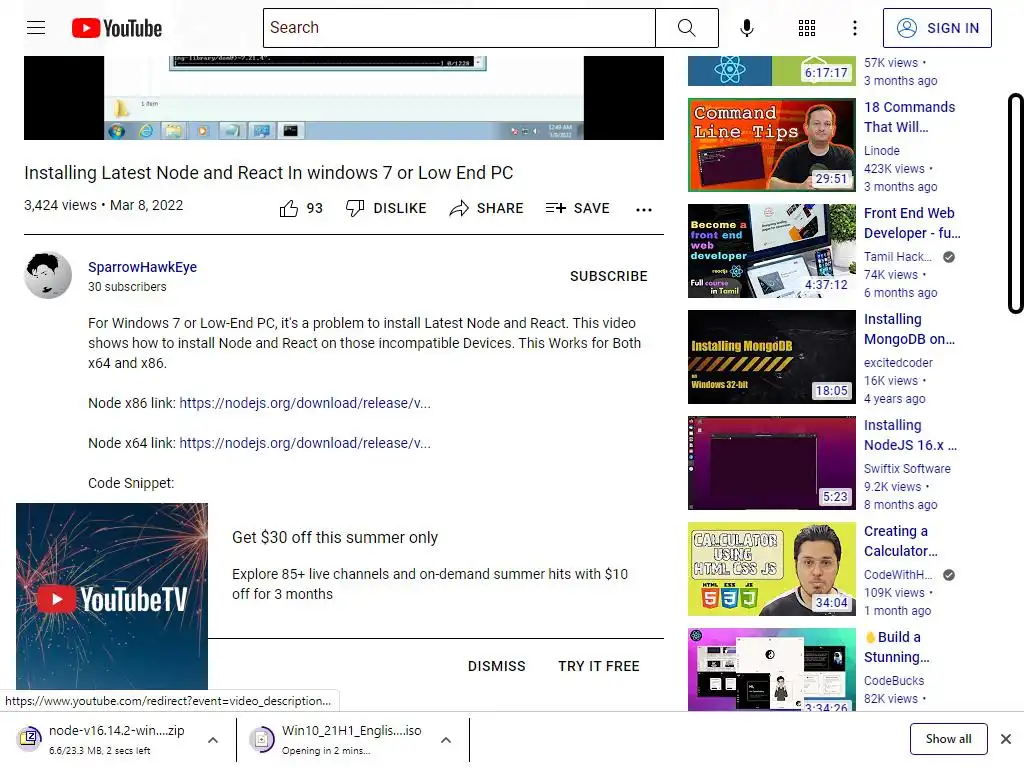Open Installing MongoDB thumbnail

(x=771, y=357)
